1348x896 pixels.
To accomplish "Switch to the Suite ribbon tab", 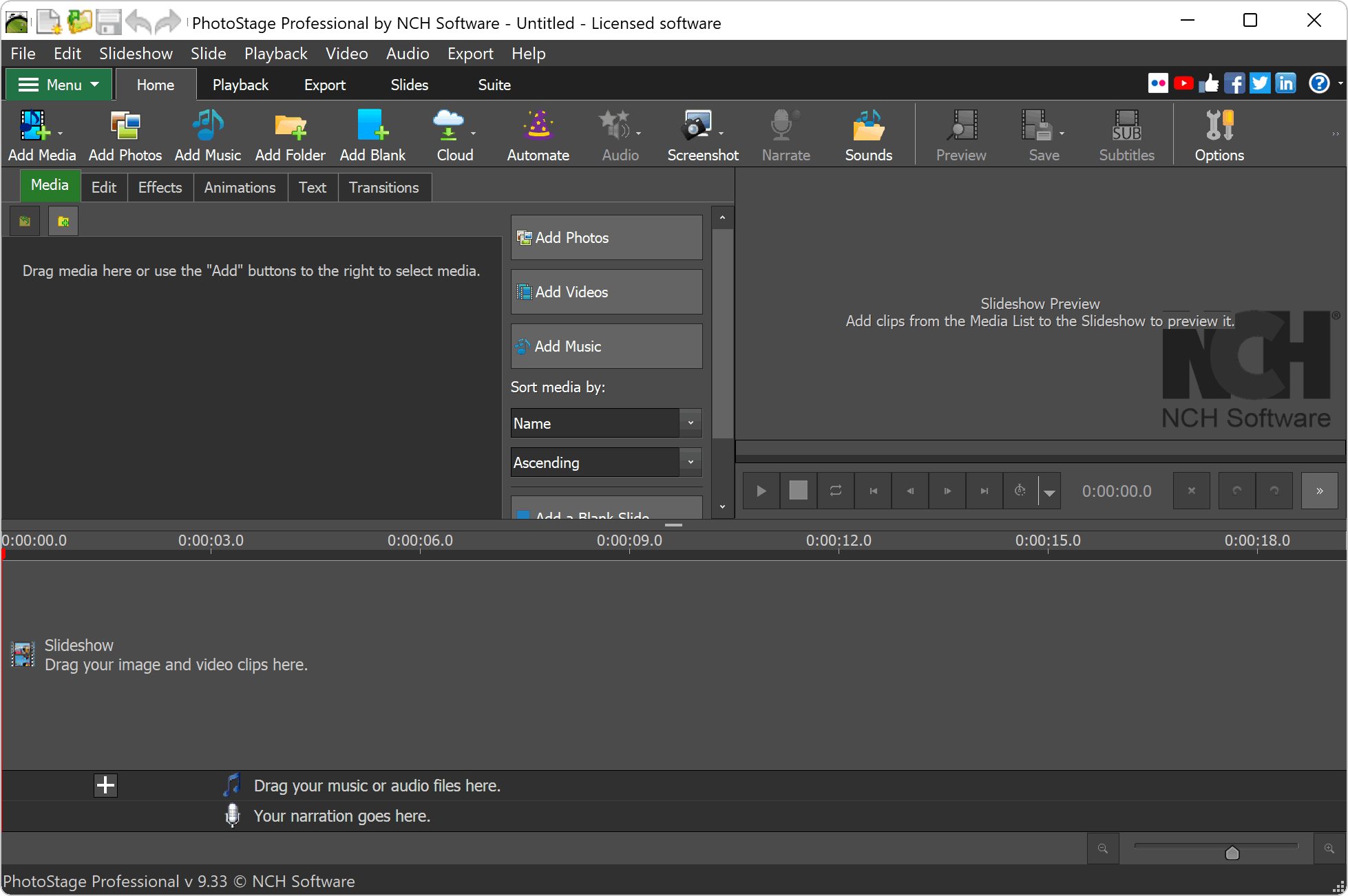I will tap(494, 85).
